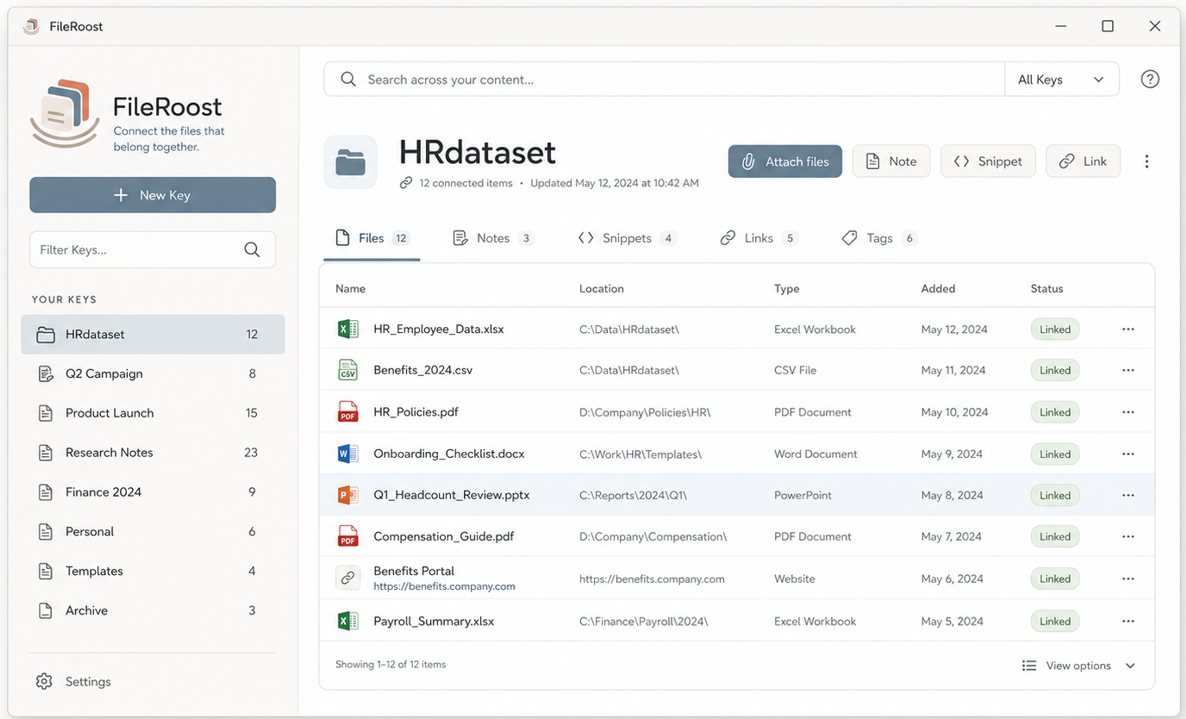Open the HRdataset more options menu
Viewport: 1186px width, 719px height.
click(1147, 161)
